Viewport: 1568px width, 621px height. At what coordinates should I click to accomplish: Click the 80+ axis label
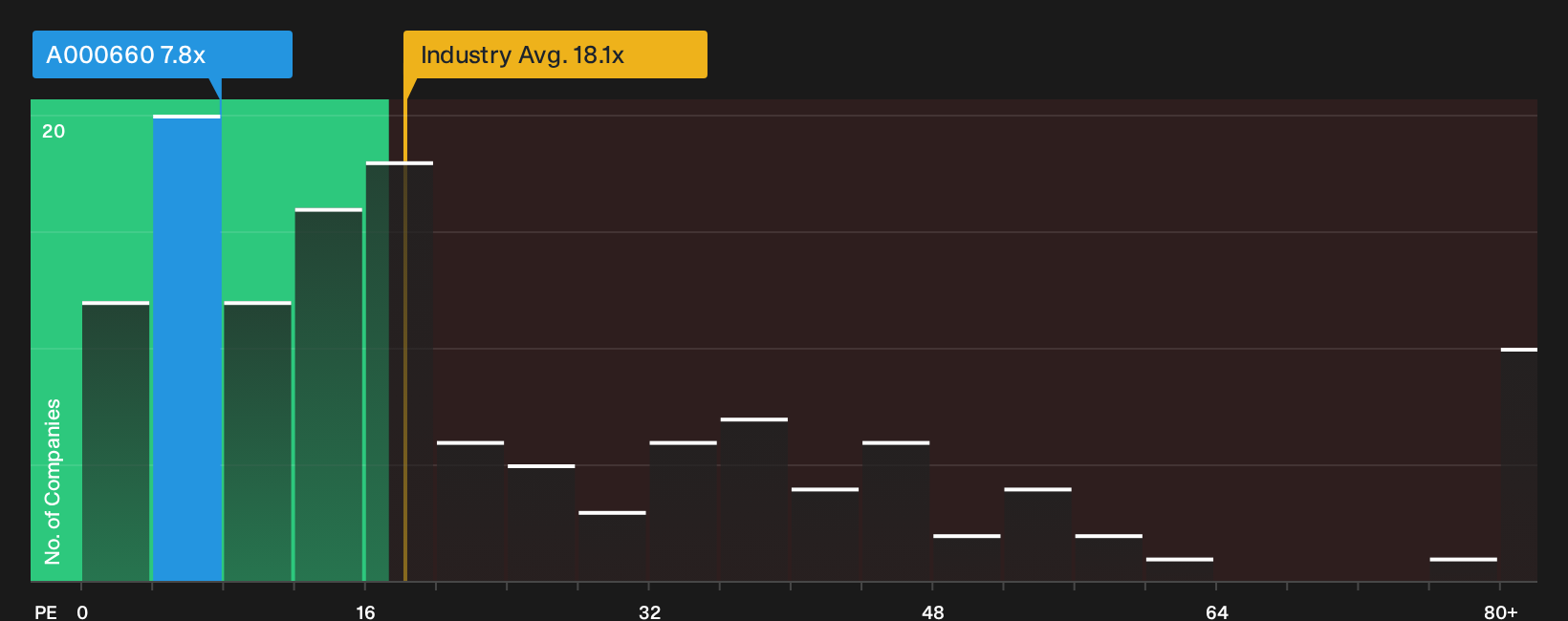pos(1500,611)
